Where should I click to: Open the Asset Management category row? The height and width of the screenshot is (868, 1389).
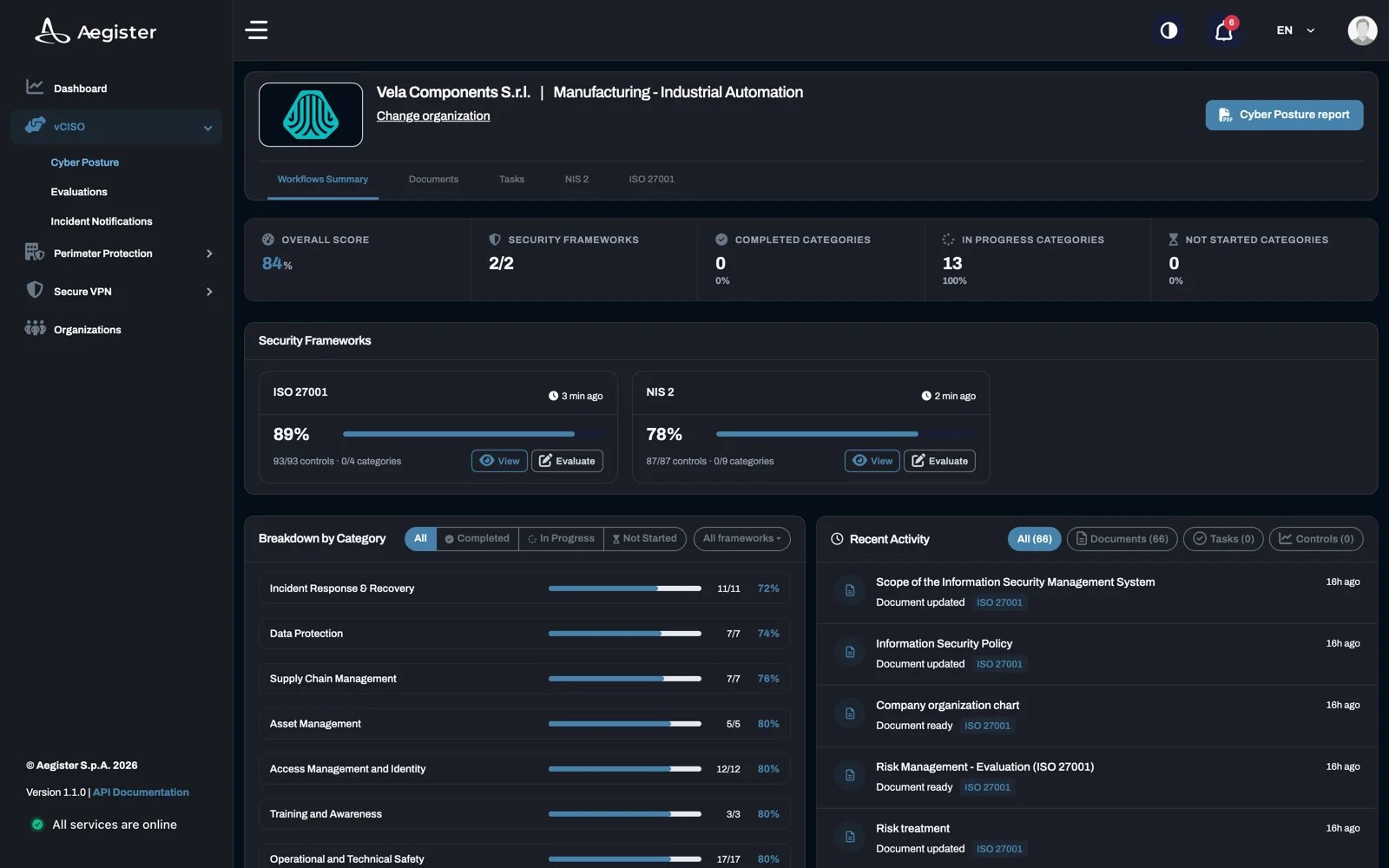tap(524, 724)
